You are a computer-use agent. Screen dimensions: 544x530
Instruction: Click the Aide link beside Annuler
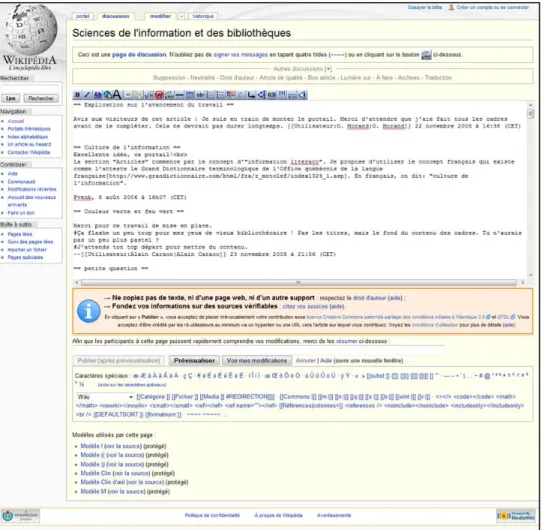[326, 361]
